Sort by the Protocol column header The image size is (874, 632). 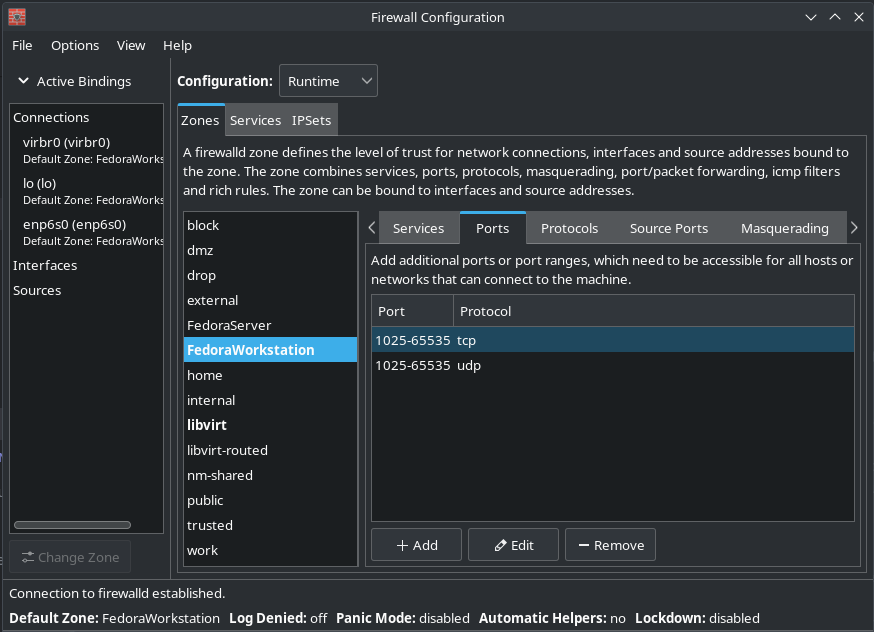[485, 311]
